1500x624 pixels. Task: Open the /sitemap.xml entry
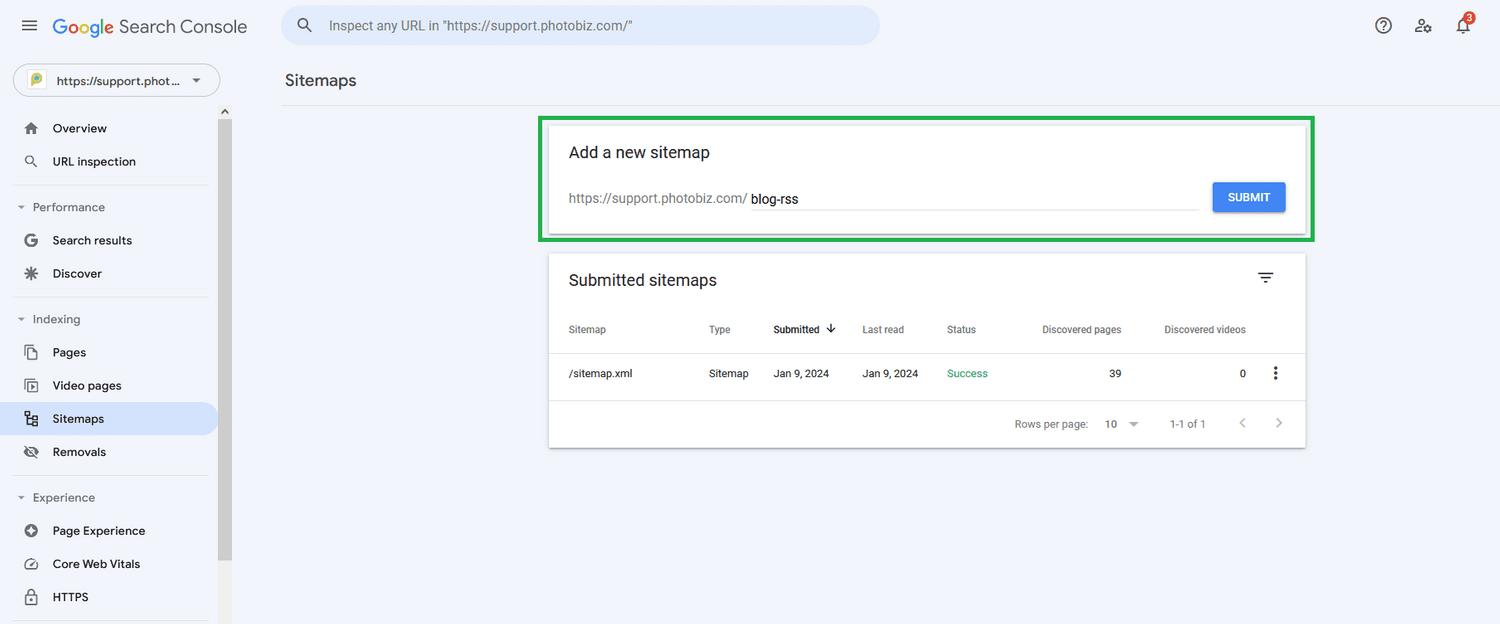(600, 372)
